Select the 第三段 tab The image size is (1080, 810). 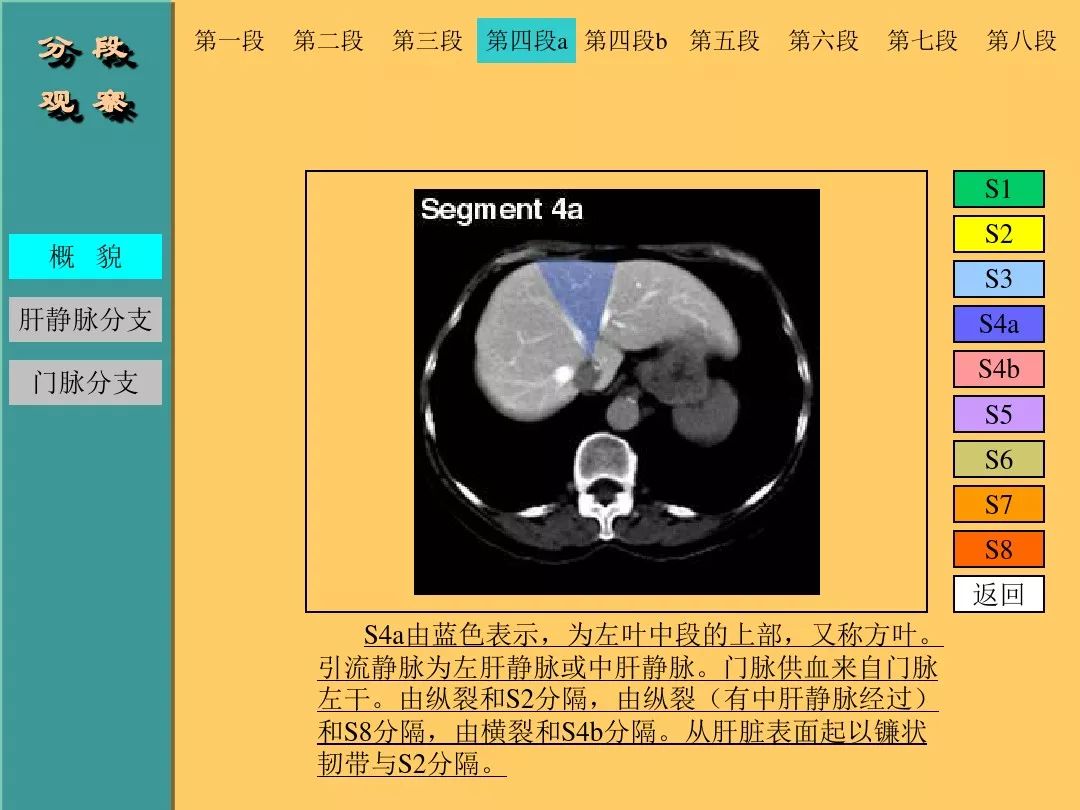pos(427,41)
